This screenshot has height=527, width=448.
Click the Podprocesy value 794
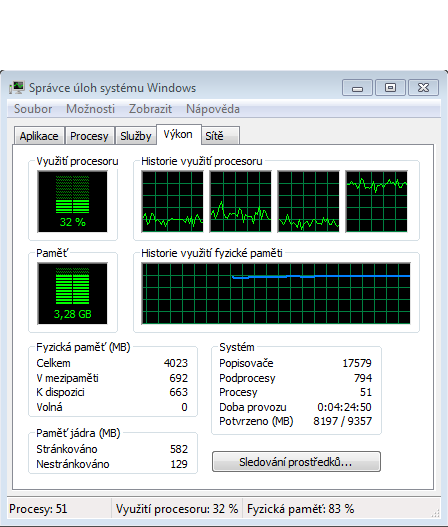click(x=363, y=378)
